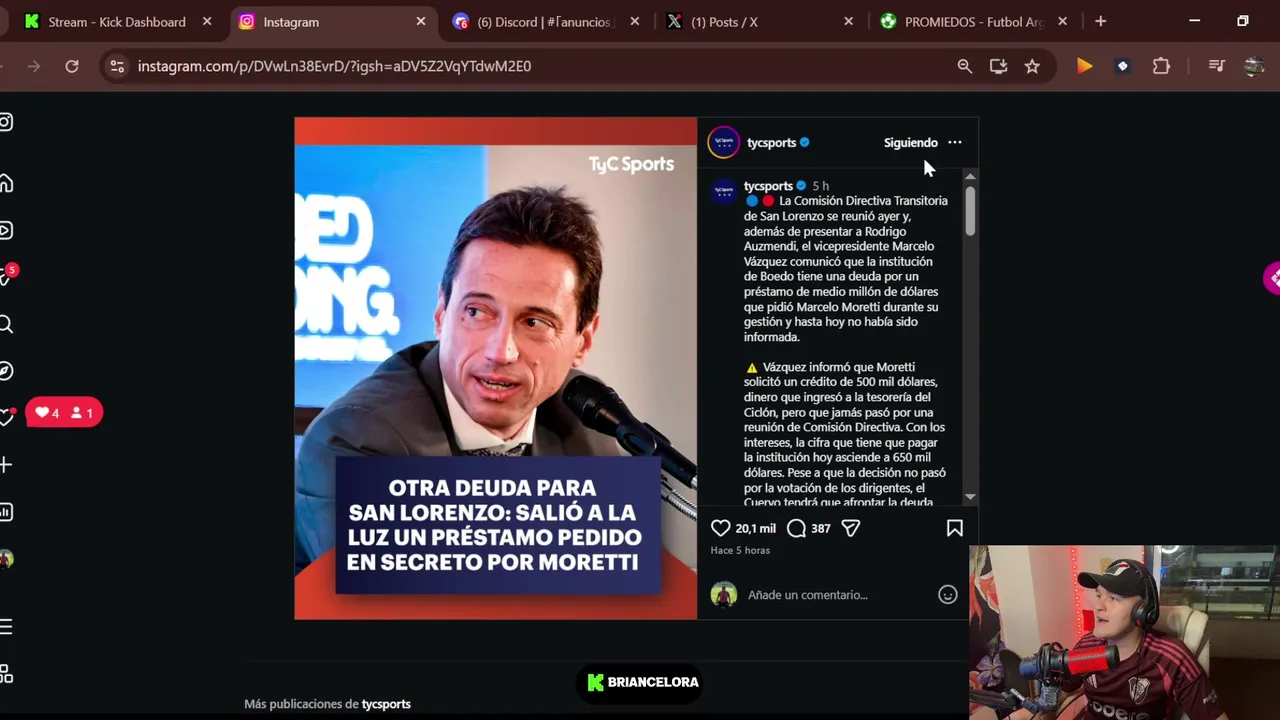Close the Discord tab
This screenshot has width=1280, height=720.
click(635, 21)
